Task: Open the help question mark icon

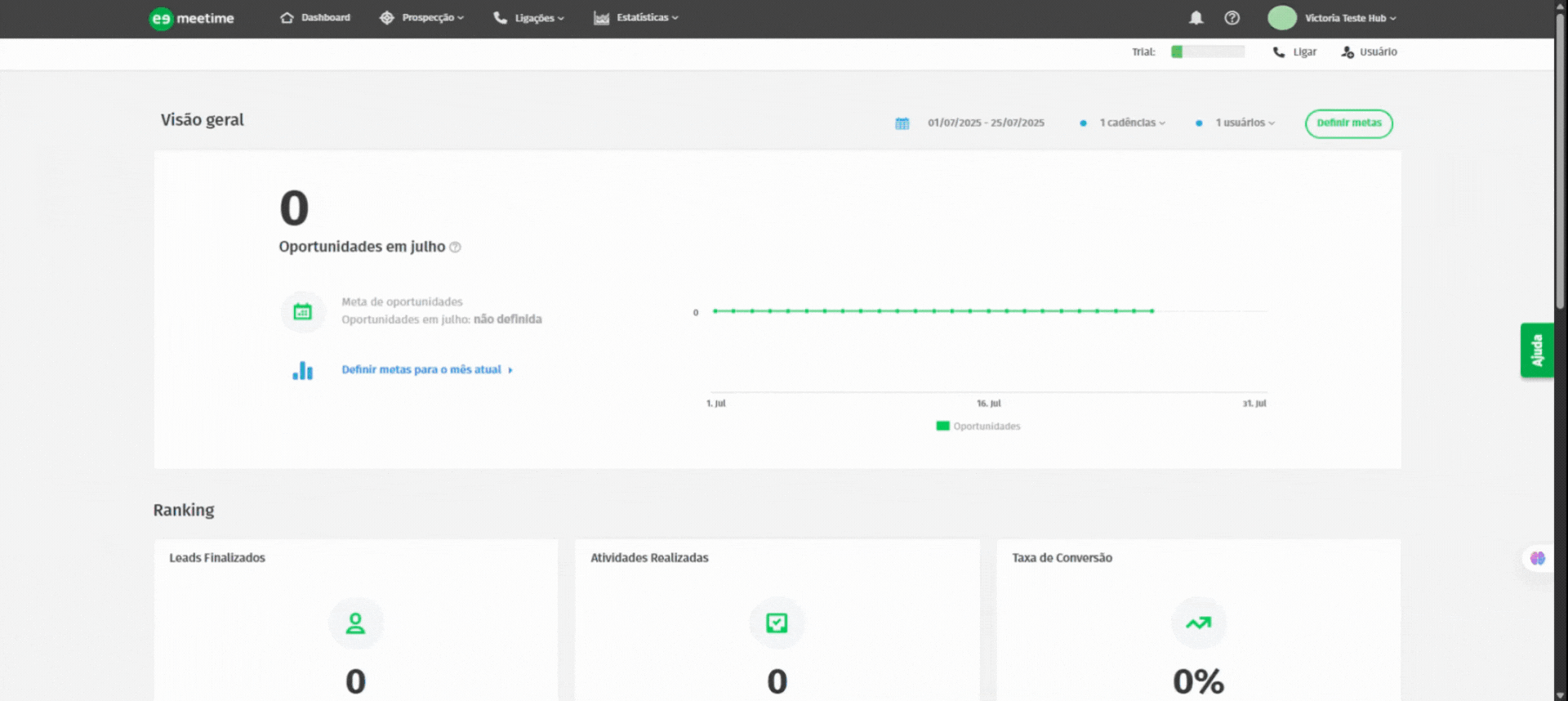Action: pos(1232,17)
